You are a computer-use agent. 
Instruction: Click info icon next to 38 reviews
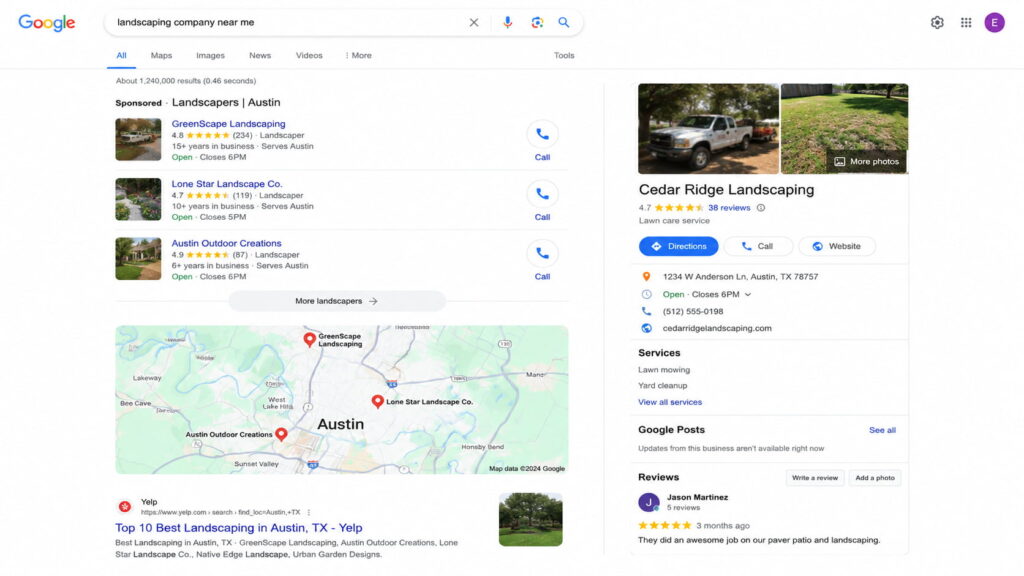[x=761, y=208]
